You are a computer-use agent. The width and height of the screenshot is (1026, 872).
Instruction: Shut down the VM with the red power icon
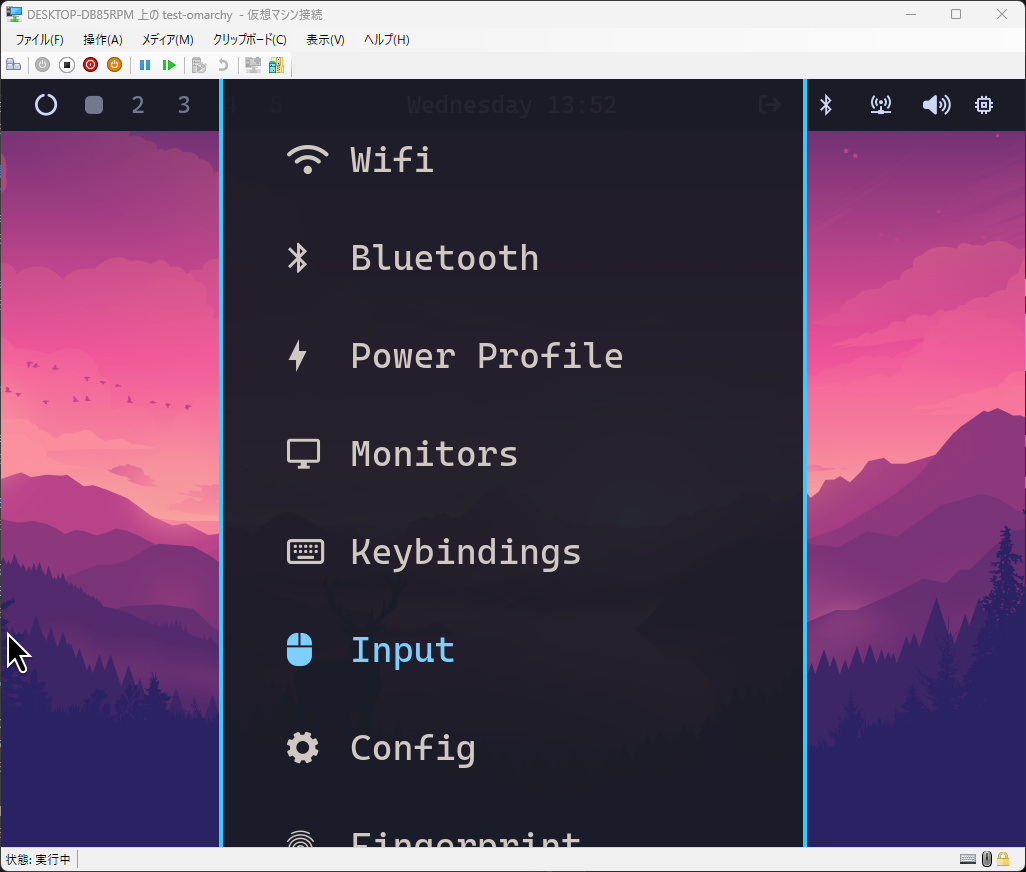tap(90, 65)
